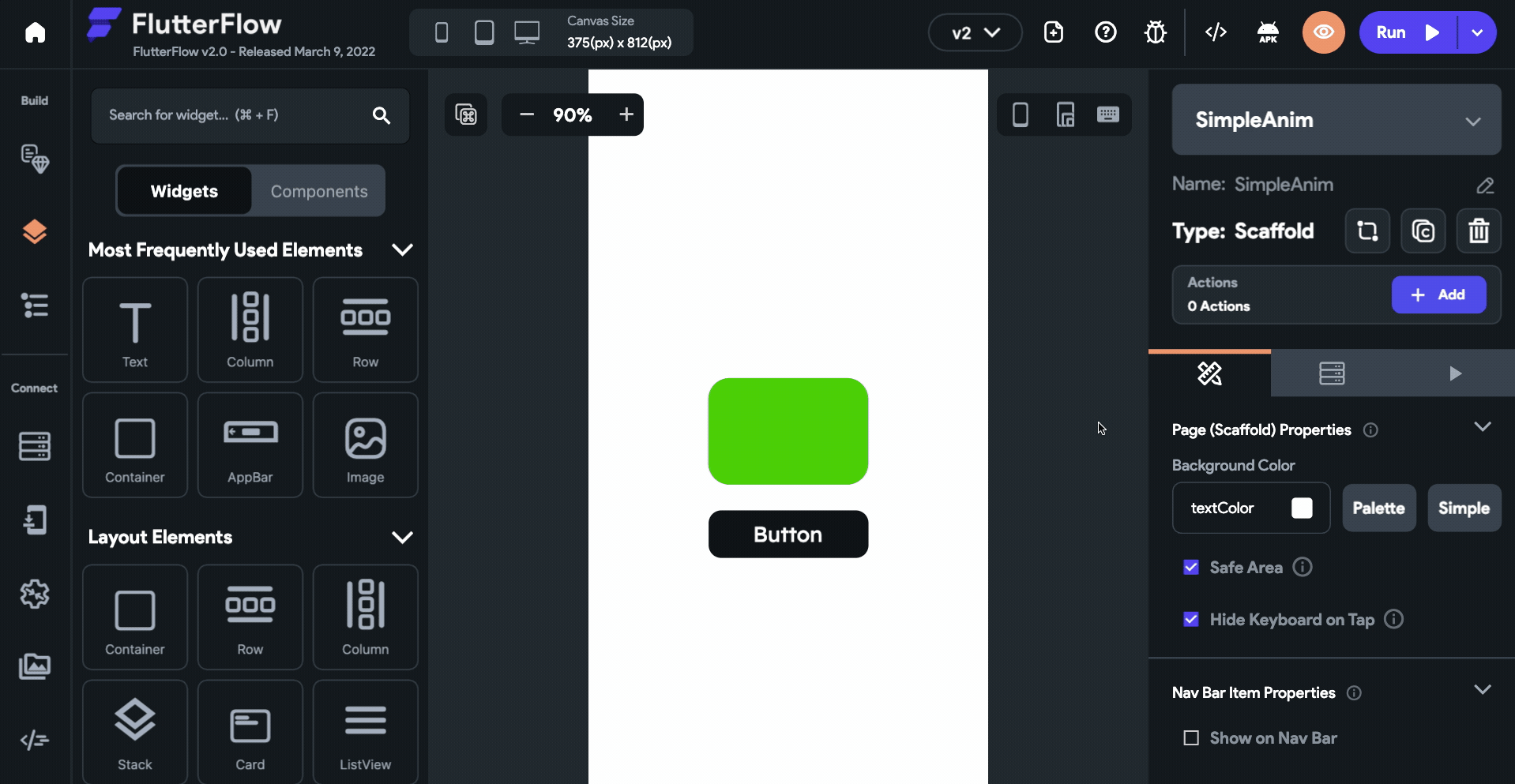Click the Run button

[1408, 32]
